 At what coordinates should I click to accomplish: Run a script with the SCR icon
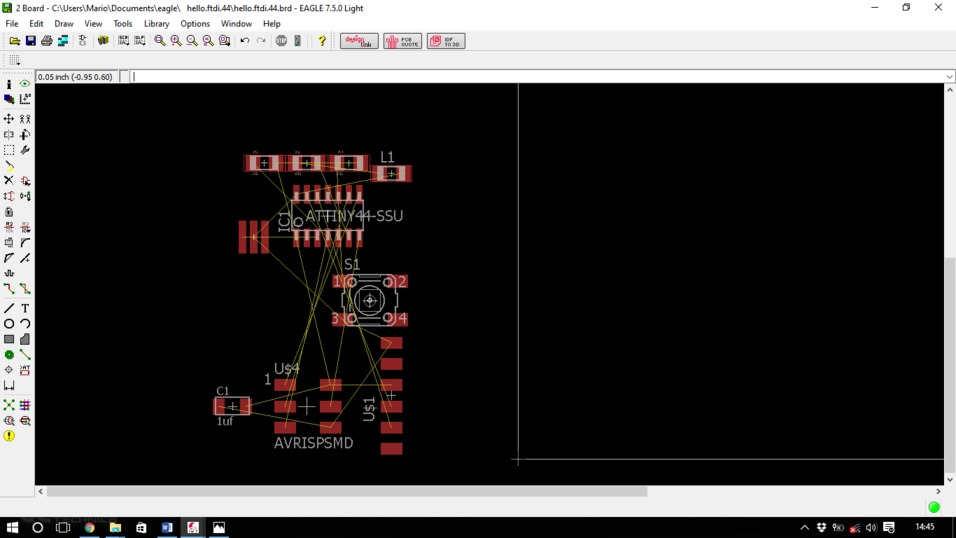tap(124, 41)
